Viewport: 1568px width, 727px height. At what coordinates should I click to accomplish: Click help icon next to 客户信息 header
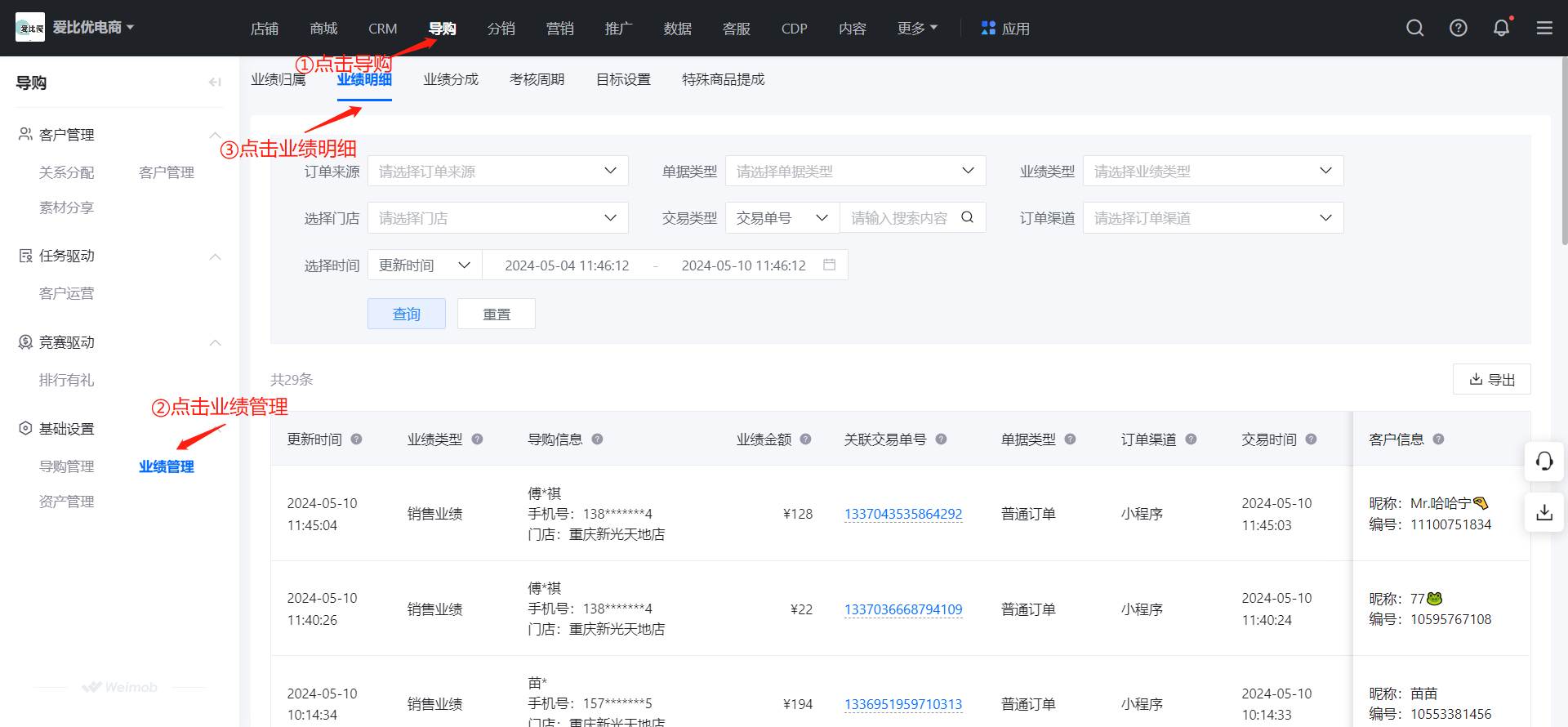[x=1438, y=439]
